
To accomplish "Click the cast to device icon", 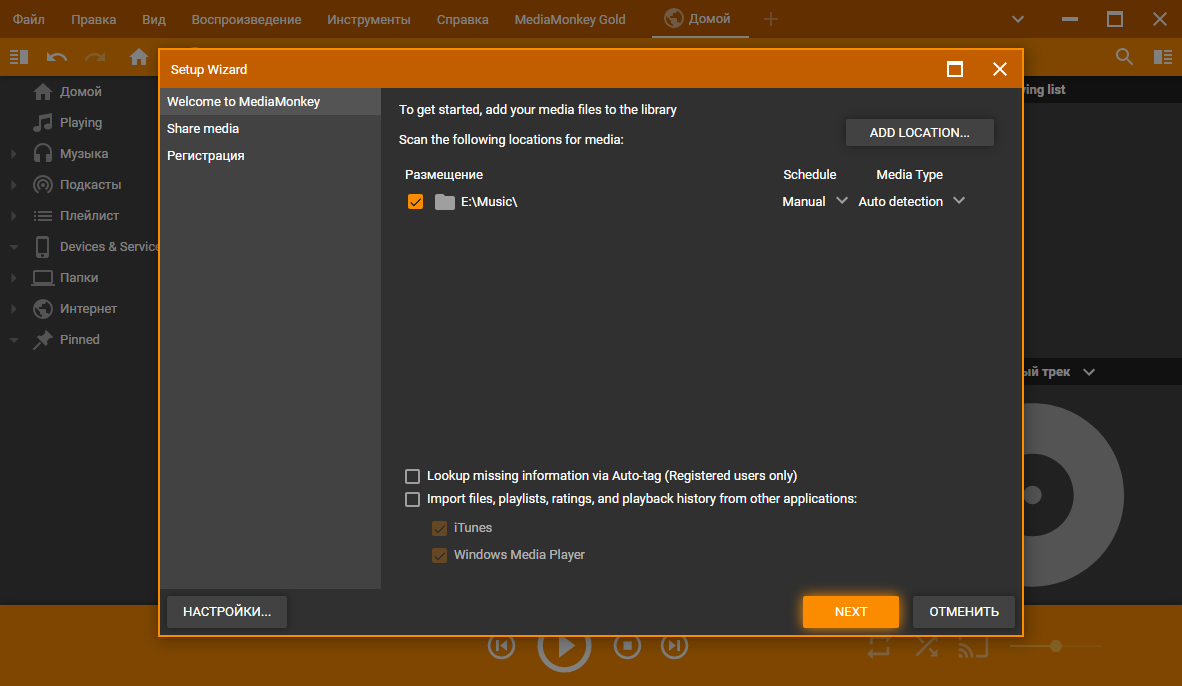I will click(973, 647).
